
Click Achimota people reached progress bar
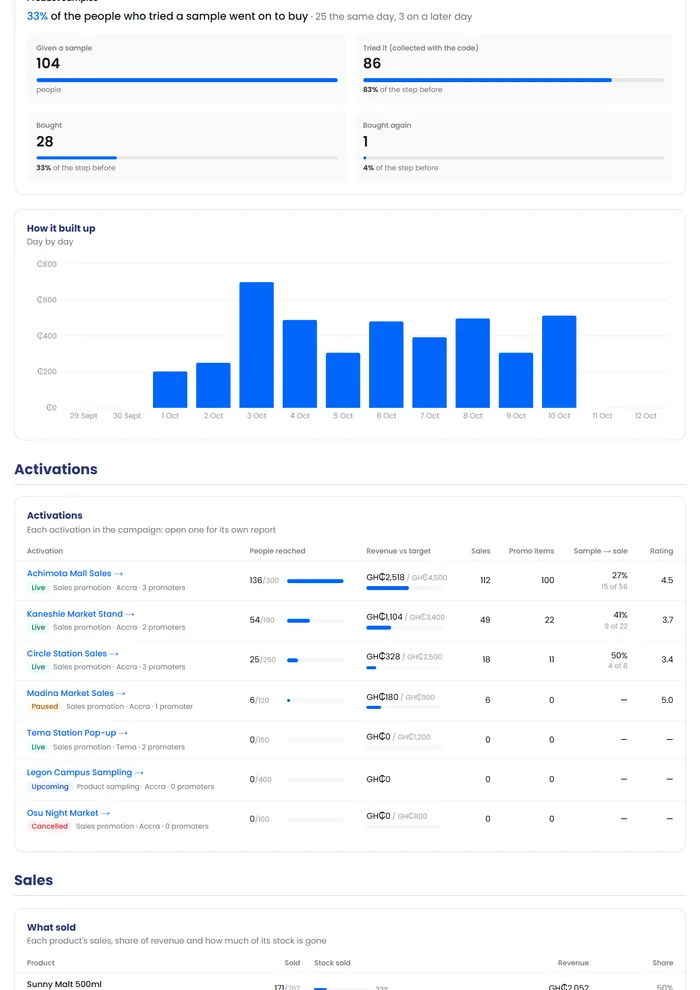click(x=316, y=581)
